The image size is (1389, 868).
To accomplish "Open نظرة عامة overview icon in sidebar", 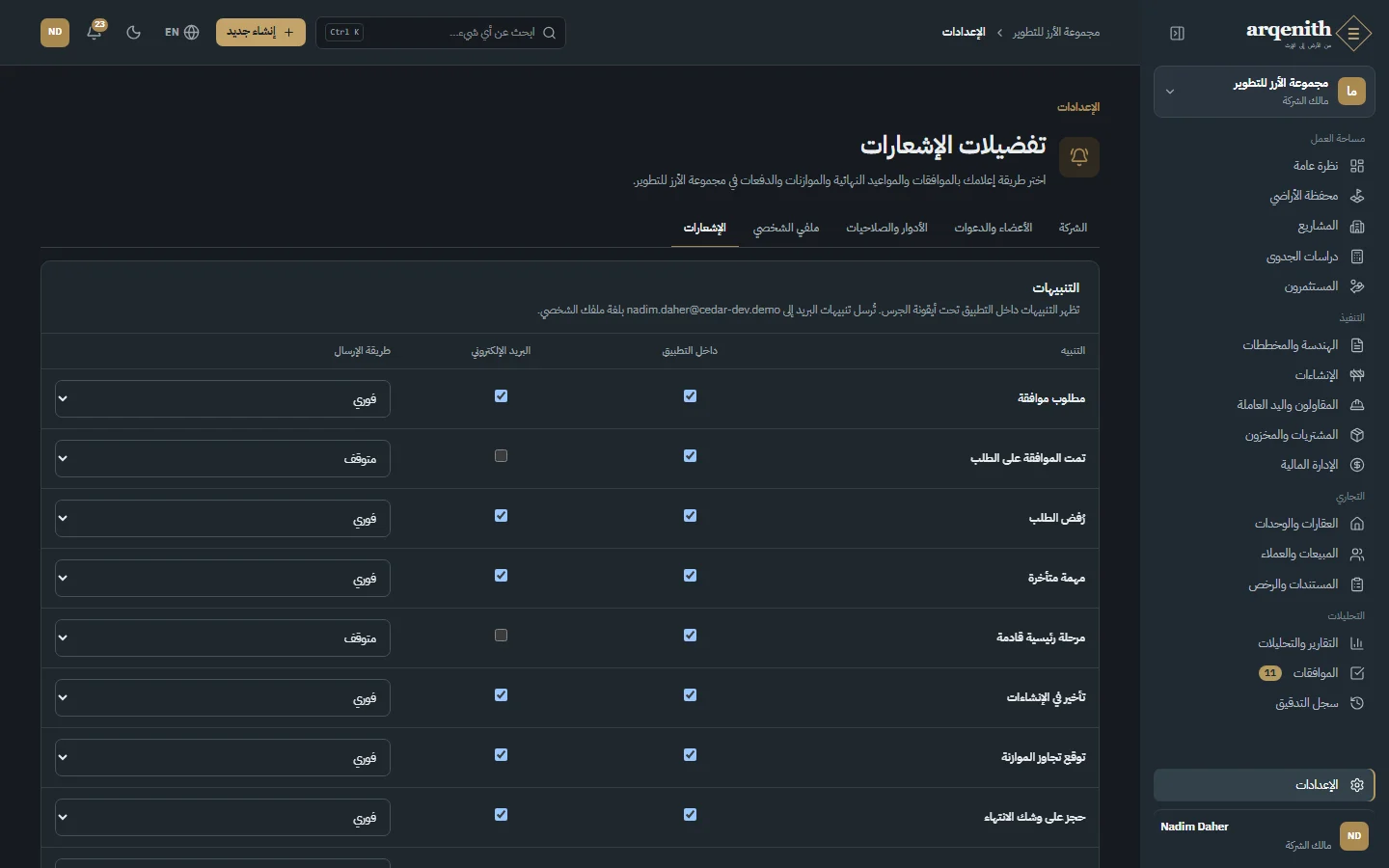I will [x=1357, y=166].
